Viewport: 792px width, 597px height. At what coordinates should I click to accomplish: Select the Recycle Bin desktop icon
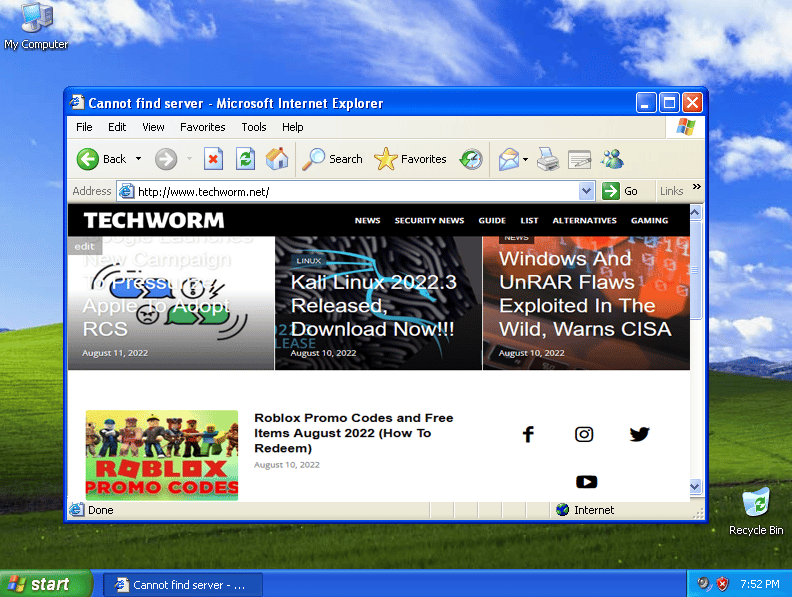tap(756, 510)
